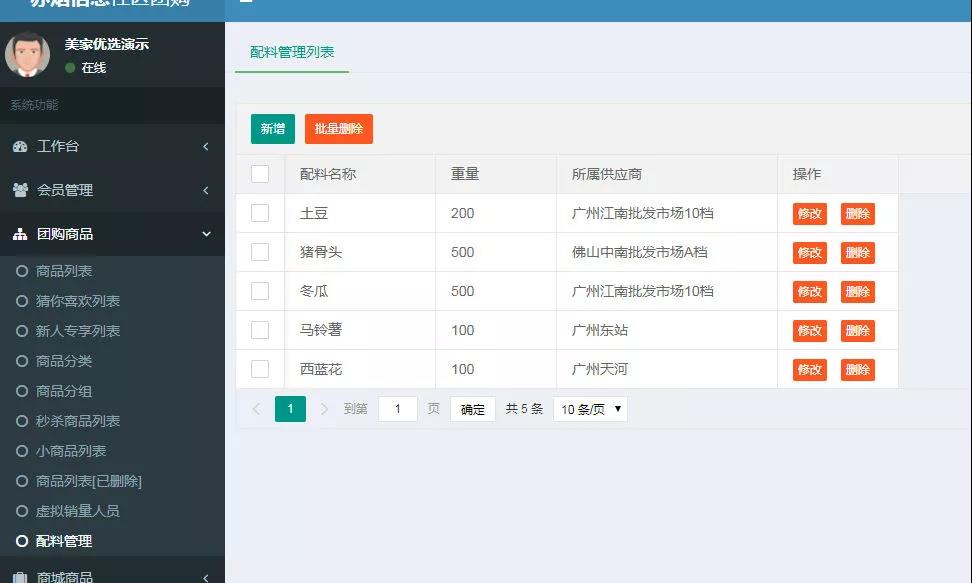Go to next page arrow icon
Screen dimensions: 972x583
pyautogui.click(x=324, y=409)
